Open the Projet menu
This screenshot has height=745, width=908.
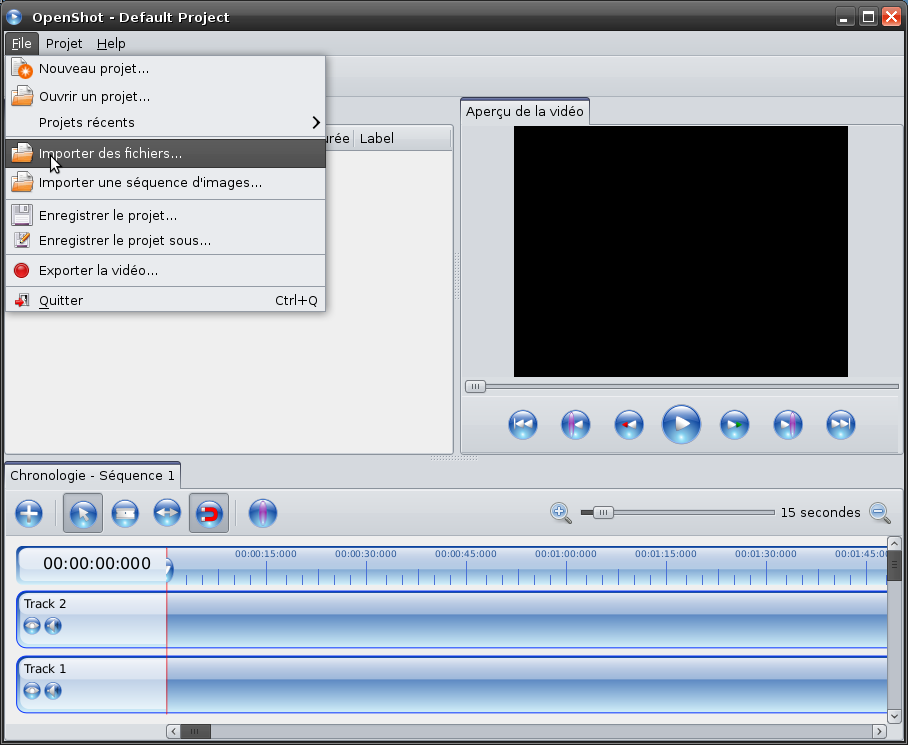click(64, 44)
